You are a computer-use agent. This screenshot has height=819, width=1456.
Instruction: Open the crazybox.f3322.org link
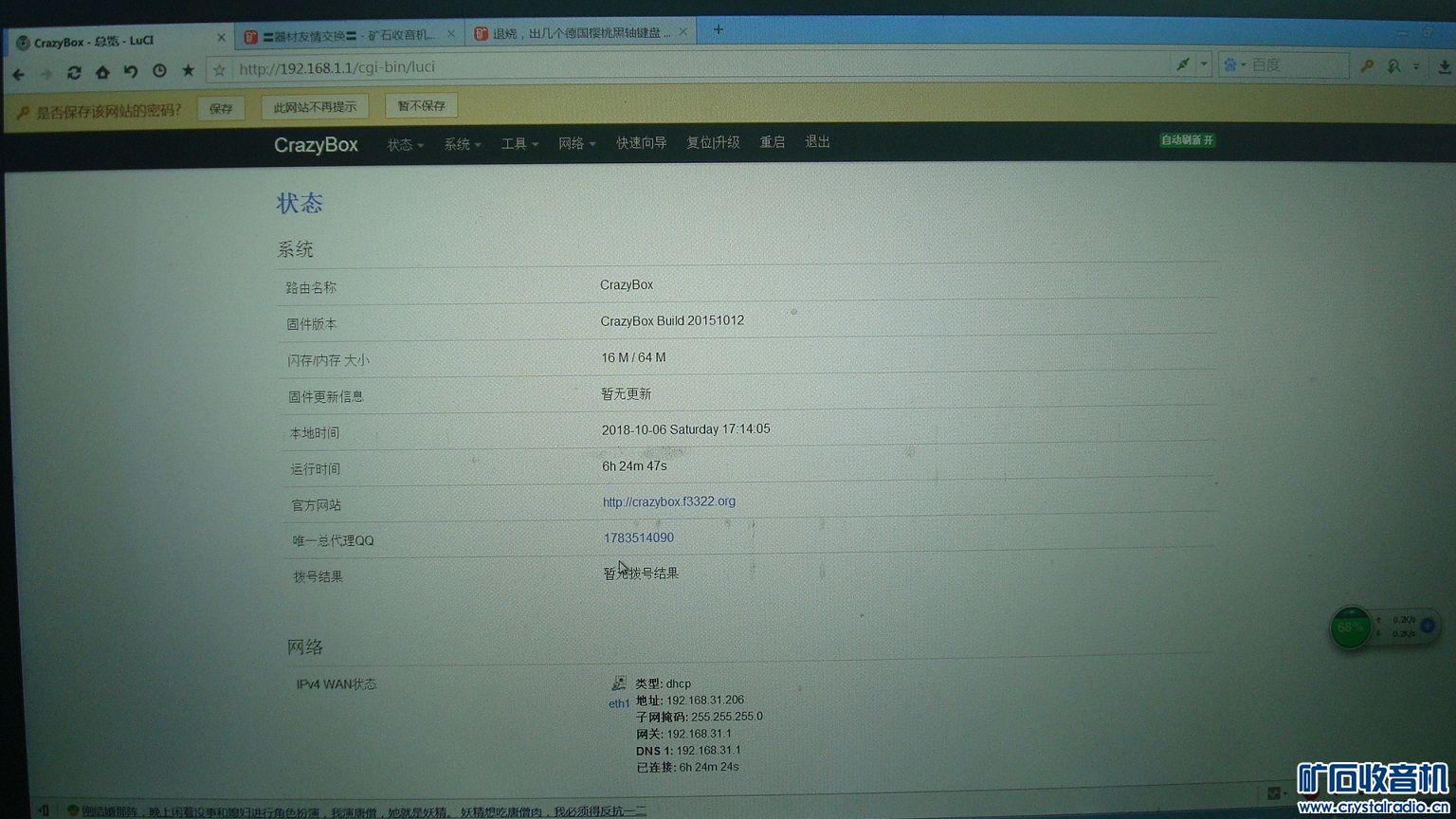pos(669,501)
